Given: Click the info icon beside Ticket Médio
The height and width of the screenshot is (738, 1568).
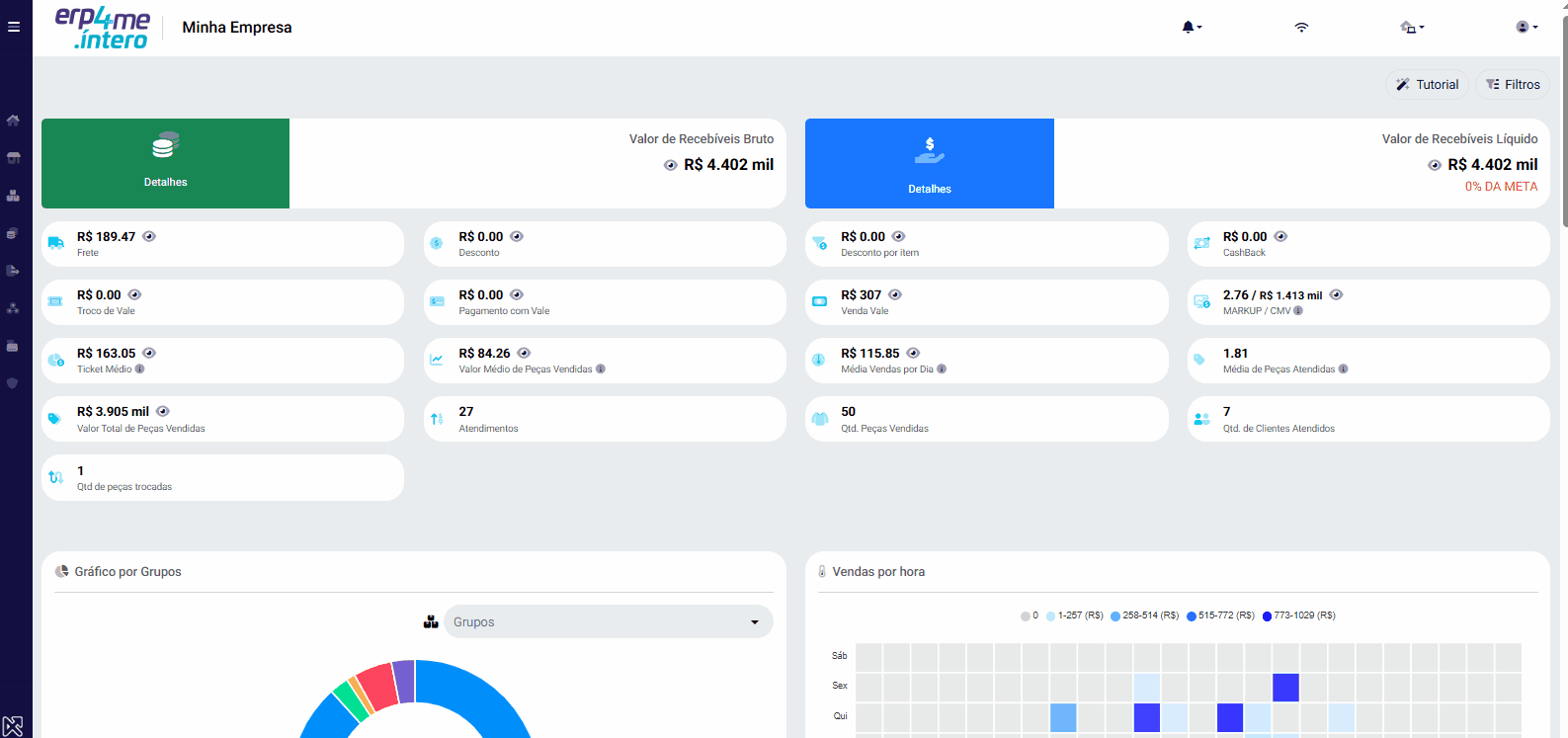Looking at the screenshot, I should (139, 369).
